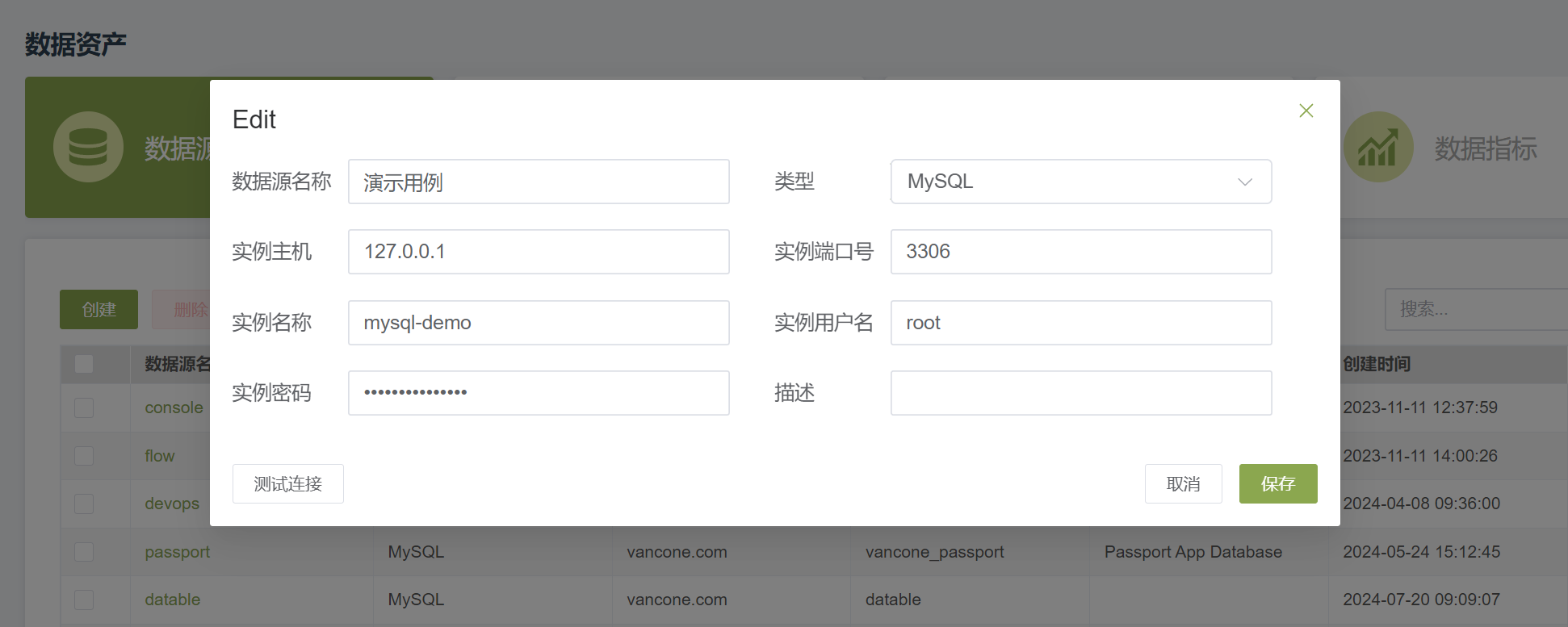Click the database stack icon in green card
This screenshot has height=627, width=1568.
tap(88, 147)
